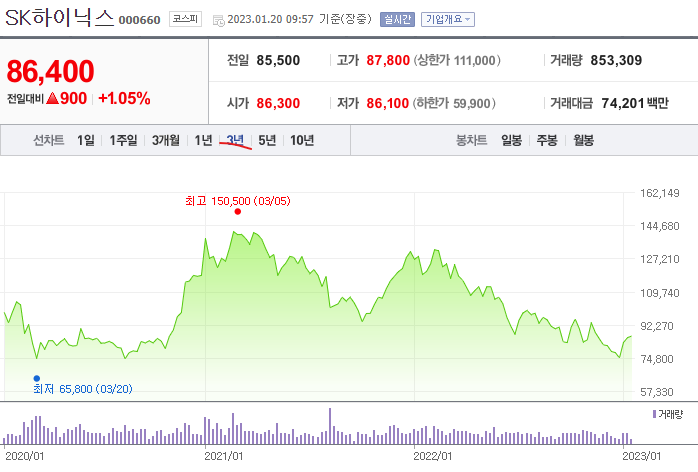Click the low price 86,100
698x472 pixels.
pyautogui.click(x=387, y=103)
